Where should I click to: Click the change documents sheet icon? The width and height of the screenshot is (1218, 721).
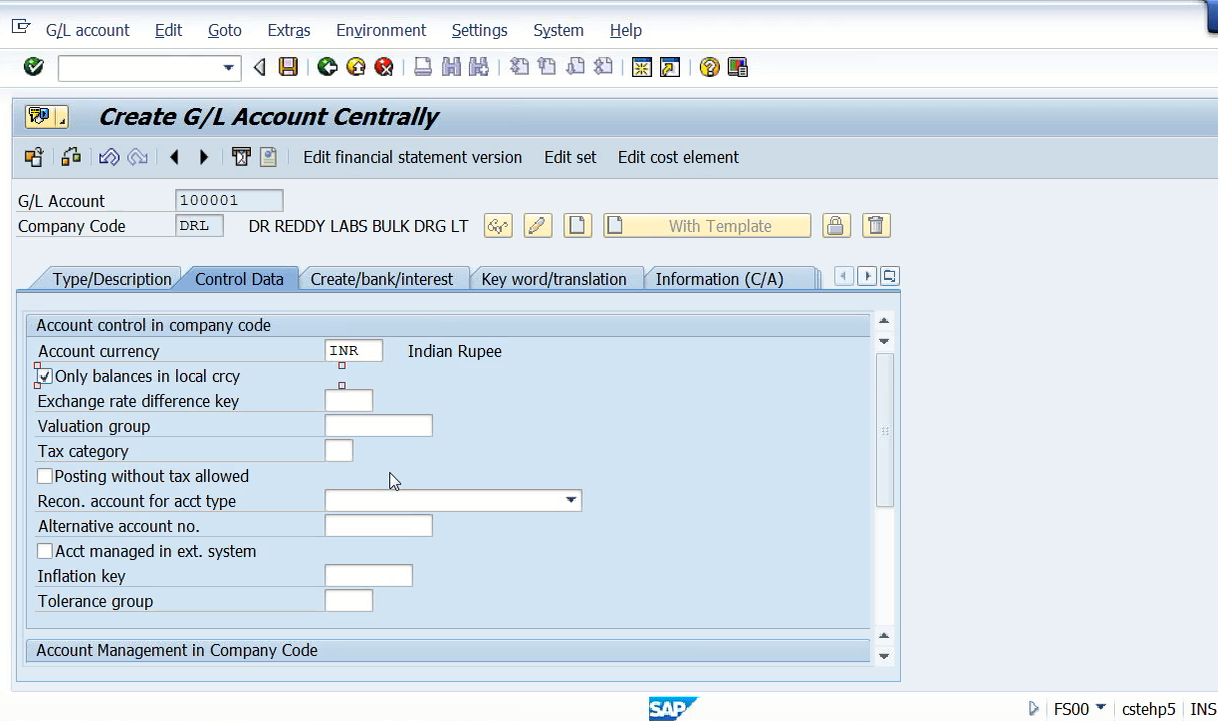click(x=268, y=157)
